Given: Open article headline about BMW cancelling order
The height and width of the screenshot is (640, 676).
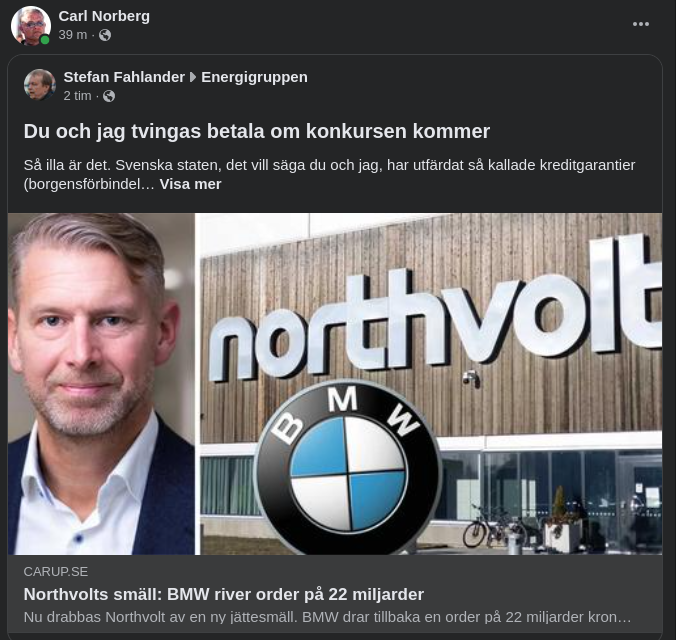Looking at the screenshot, I should point(224,594).
